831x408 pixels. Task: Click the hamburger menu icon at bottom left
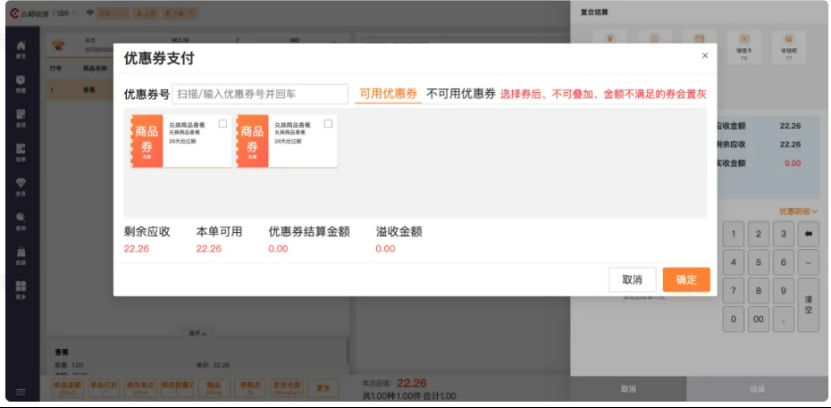21,392
